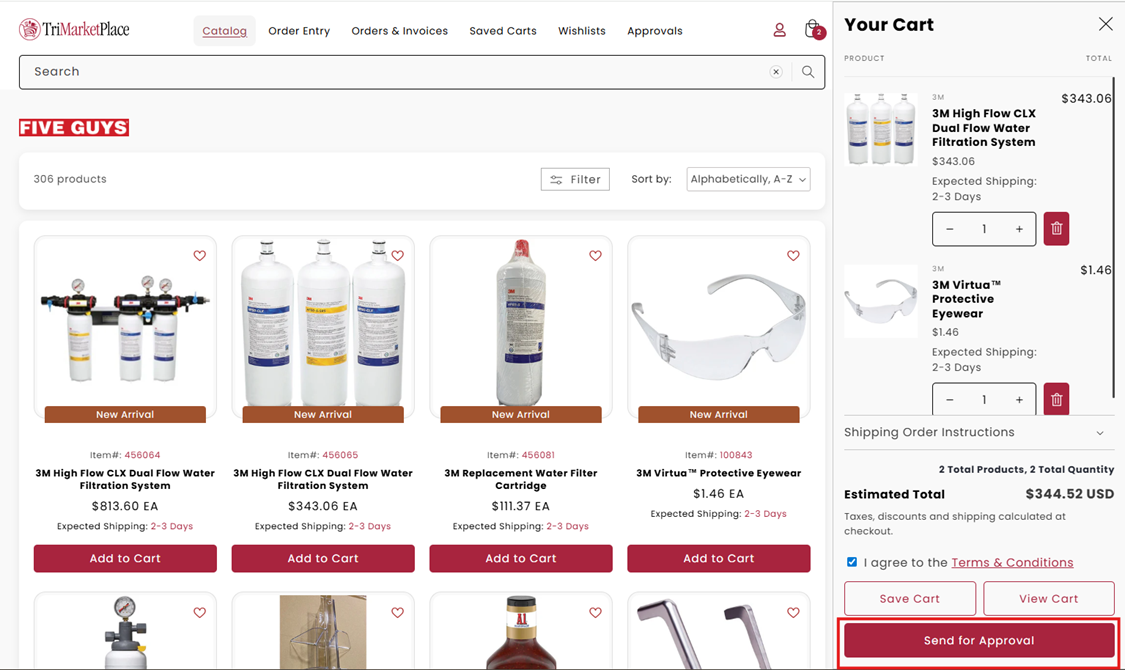Heart the 3M Replacement Water Filter Cartridge

tap(595, 255)
